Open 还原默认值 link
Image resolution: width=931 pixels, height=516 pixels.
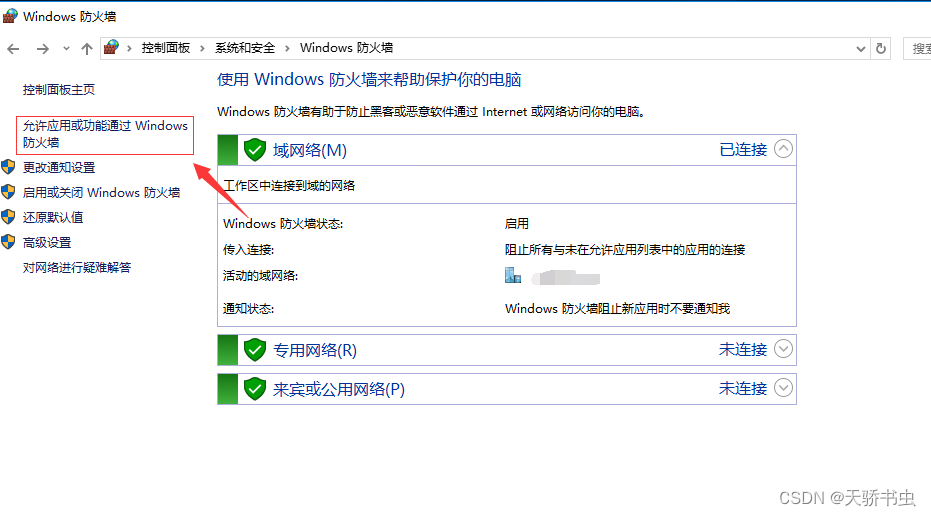click(53, 217)
